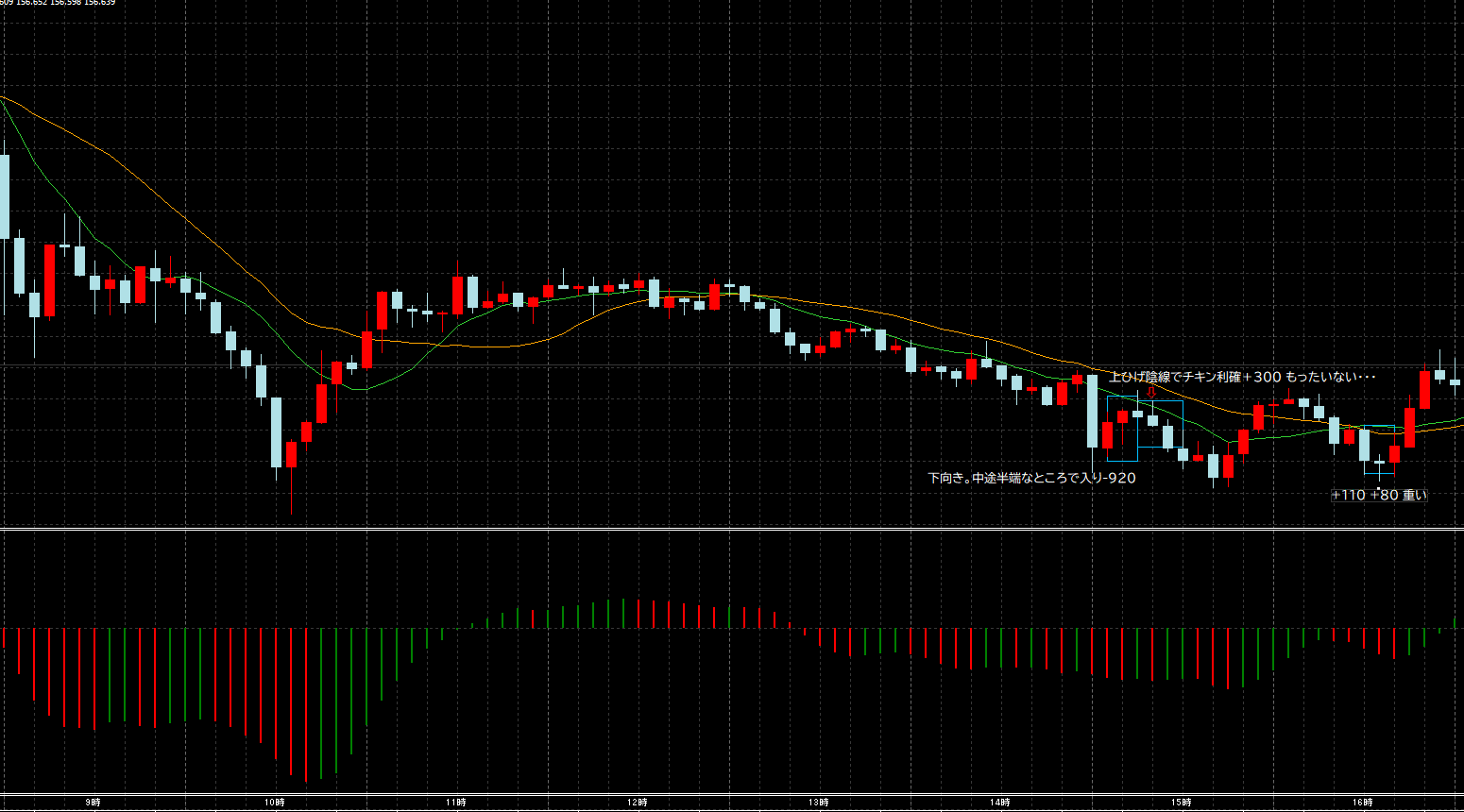Select the 15時 mark on time axis

[x=1181, y=803]
